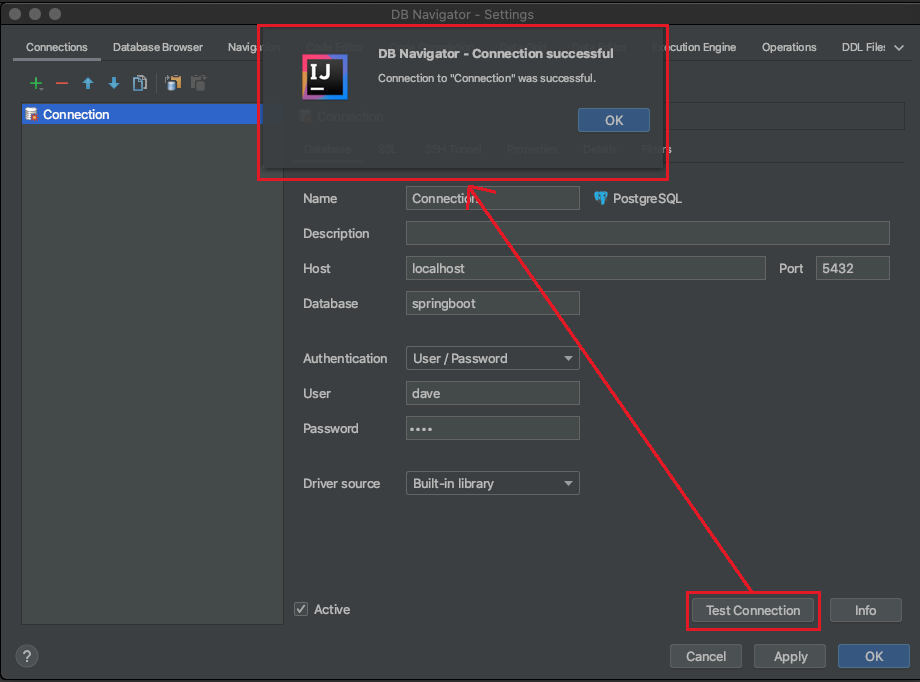920x682 pixels.
Task: Switch to the Connections tab
Action: tap(57, 47)
